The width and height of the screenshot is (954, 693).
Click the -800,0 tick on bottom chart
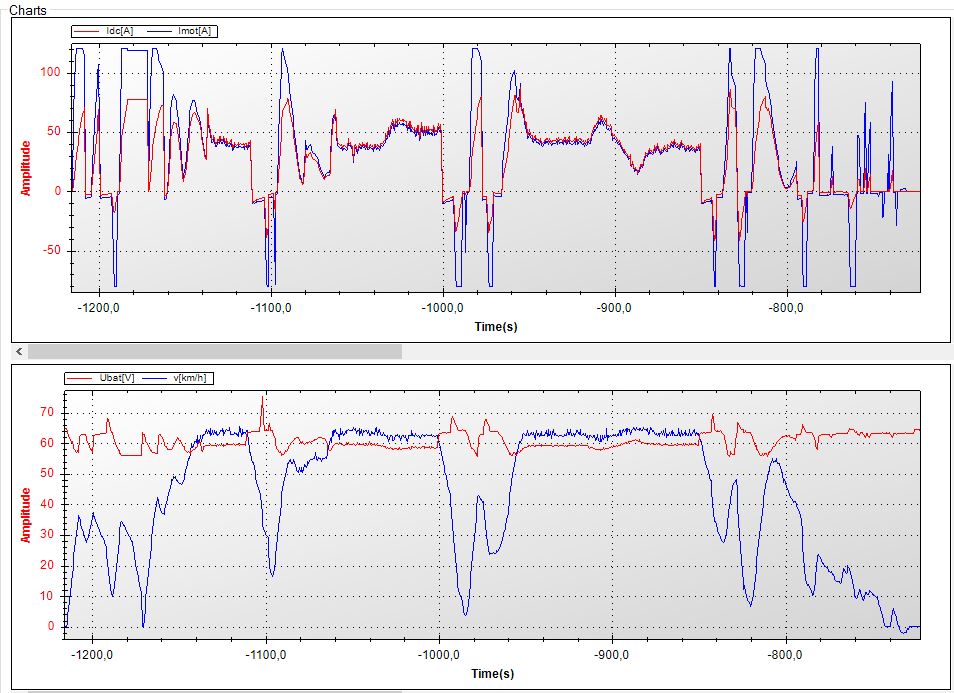click(x=787, y=654)
